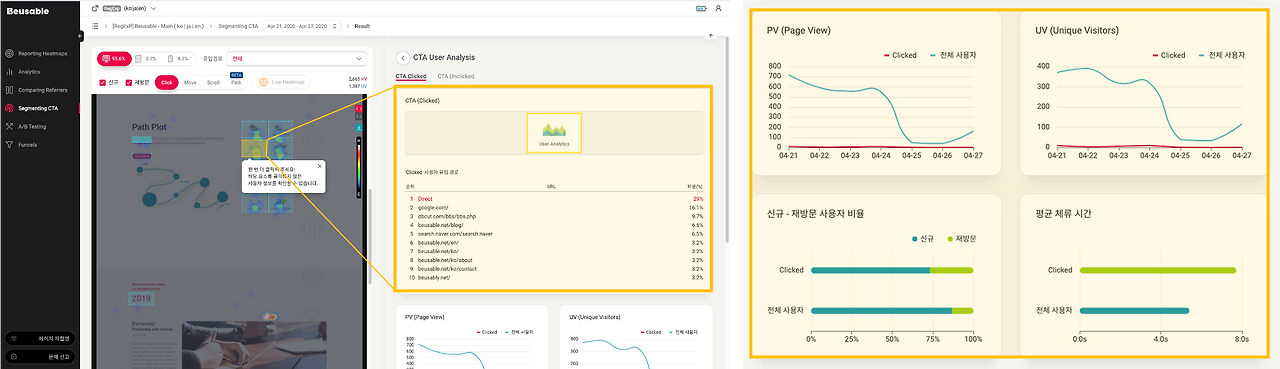The image size is (1280, 369).
Task: Click the Segmenting CTA sidebar icon
Action: click(9, 108)
